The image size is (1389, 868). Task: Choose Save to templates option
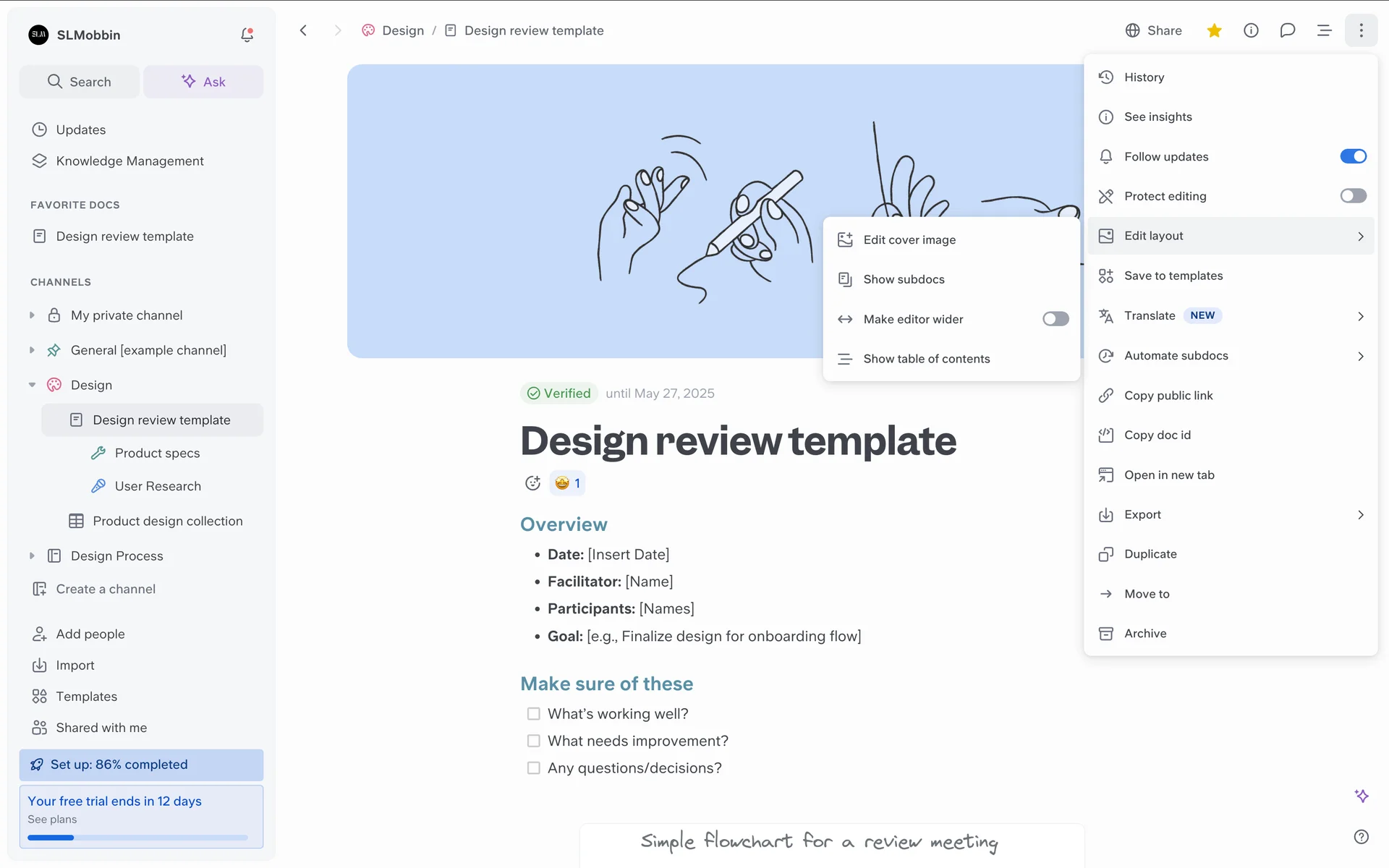[x=1173, y=276]
